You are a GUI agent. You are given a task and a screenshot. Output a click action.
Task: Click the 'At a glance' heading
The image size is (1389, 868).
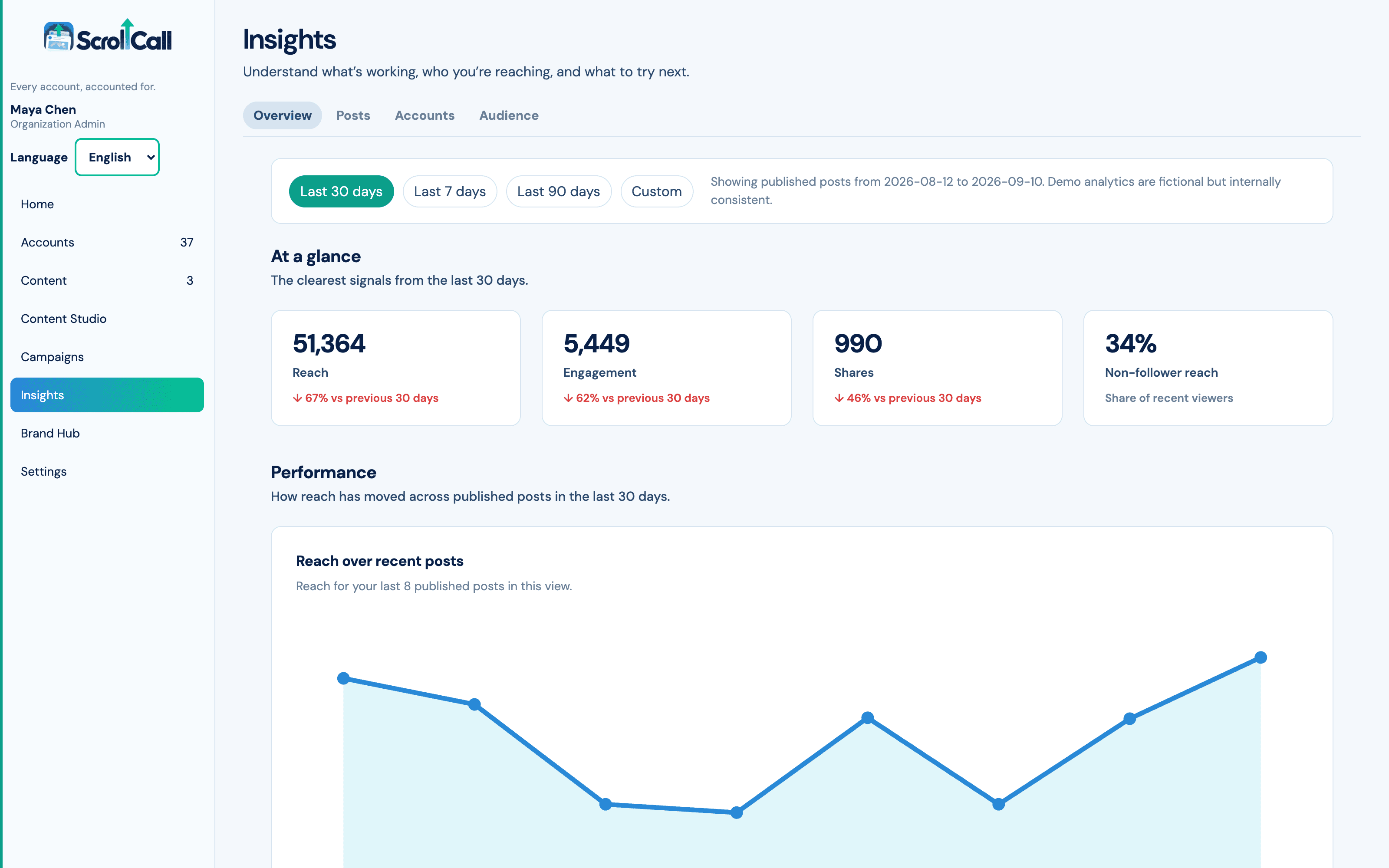tap(316, 256)
